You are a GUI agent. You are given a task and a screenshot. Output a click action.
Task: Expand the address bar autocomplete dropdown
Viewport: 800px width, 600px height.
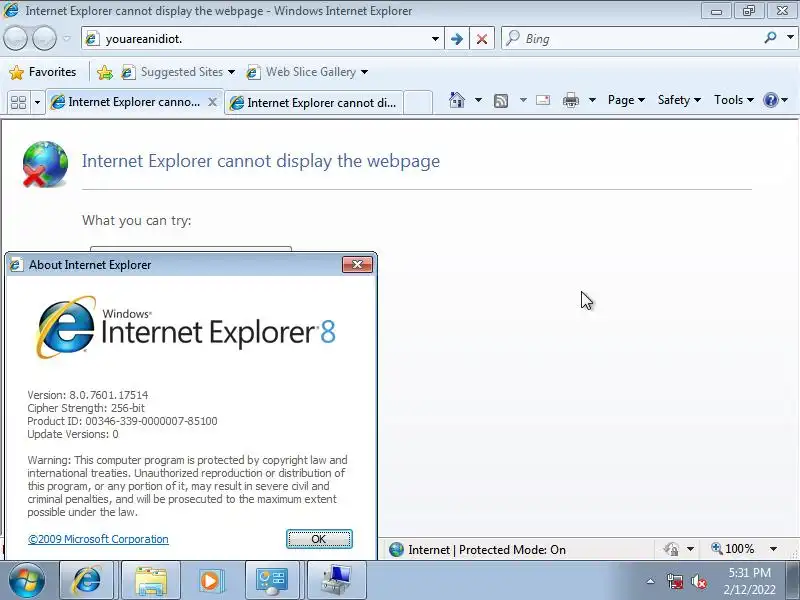[435, 39]
